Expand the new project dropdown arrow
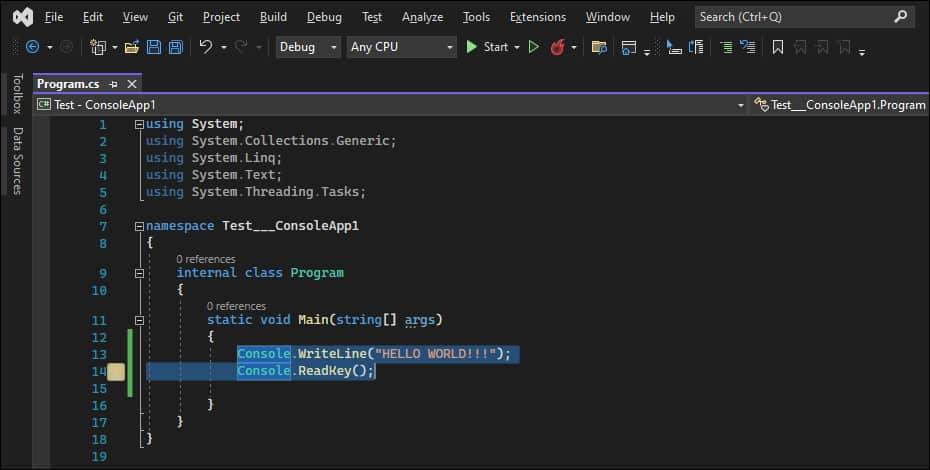Image resolution: width=930 pixels, height=470 pixels. point(114,47)
